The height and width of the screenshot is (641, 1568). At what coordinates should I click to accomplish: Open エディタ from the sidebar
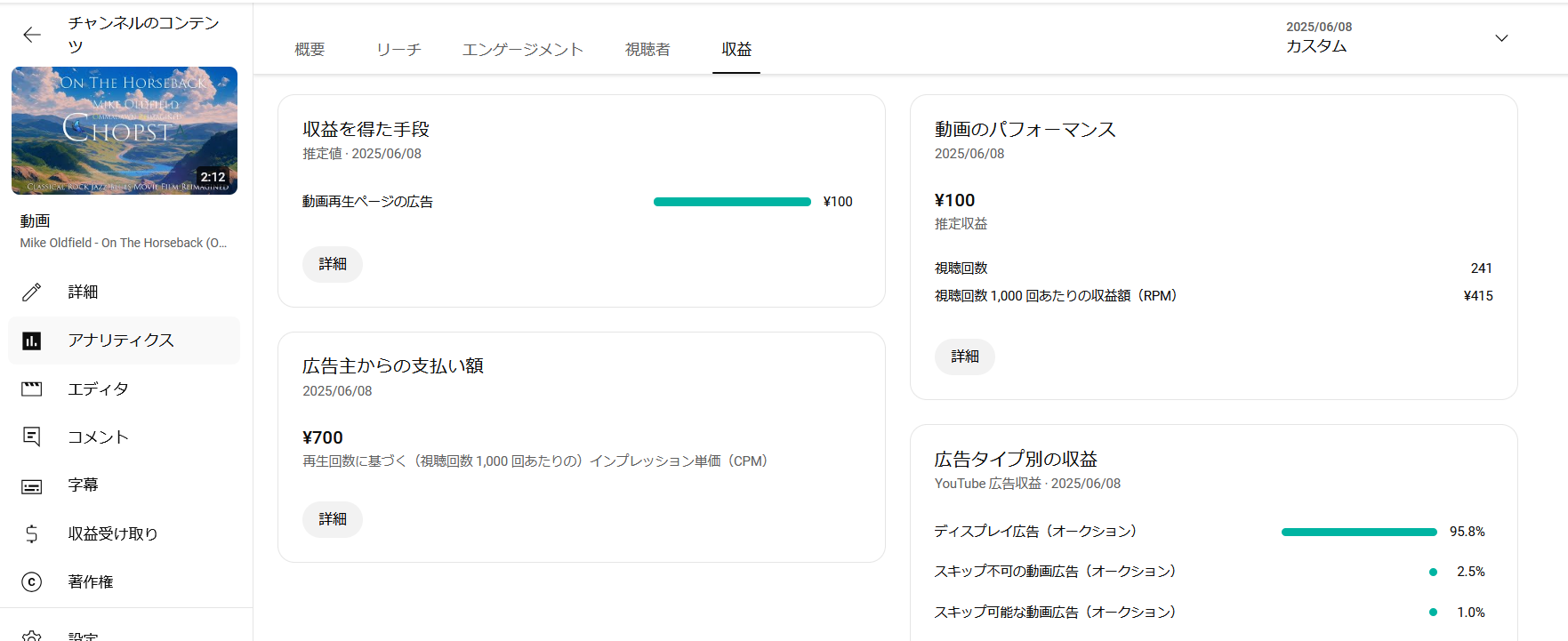(x=125, y=389)
